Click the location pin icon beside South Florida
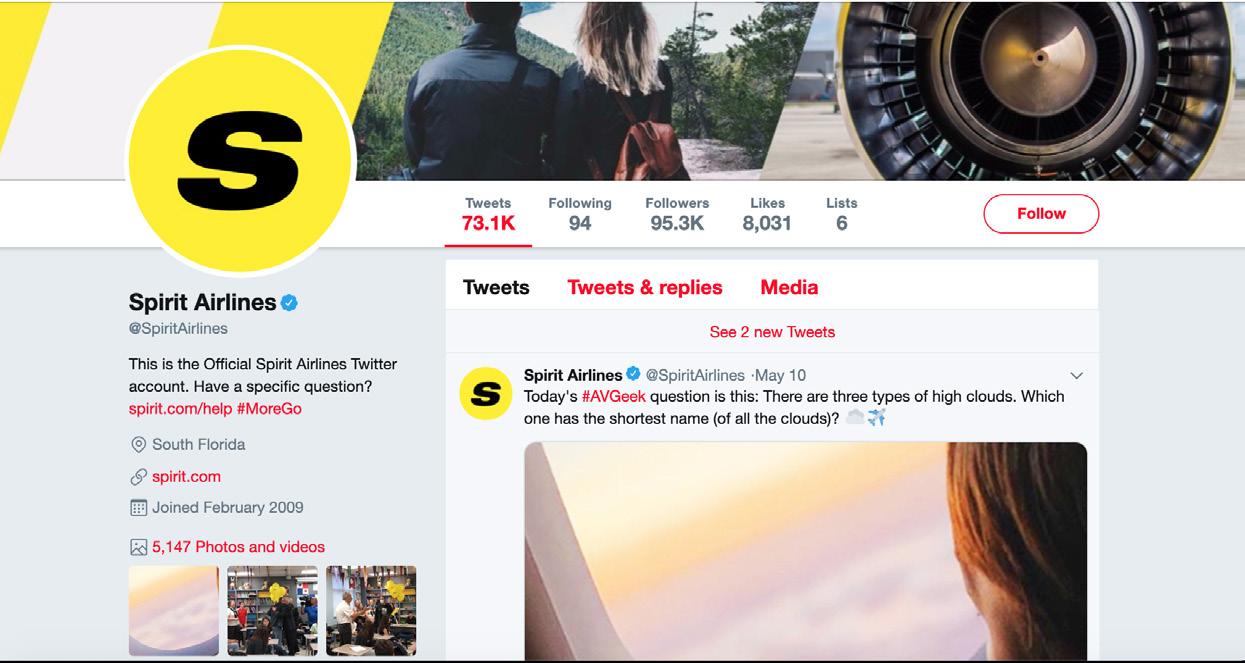Screen dimensions: 1245x663 coord(139,444)
